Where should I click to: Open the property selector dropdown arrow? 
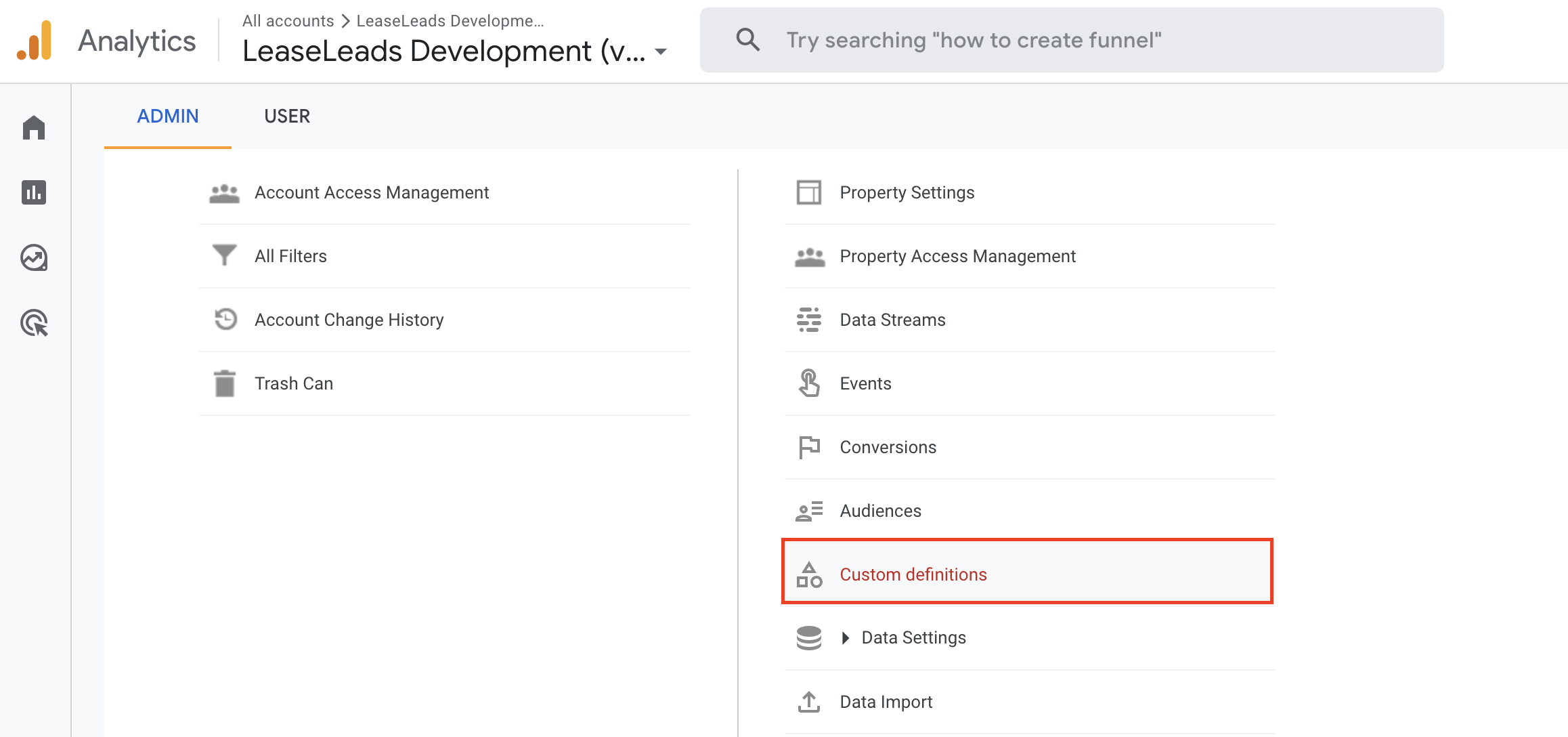pyautogui.click(x=661, y=51)
